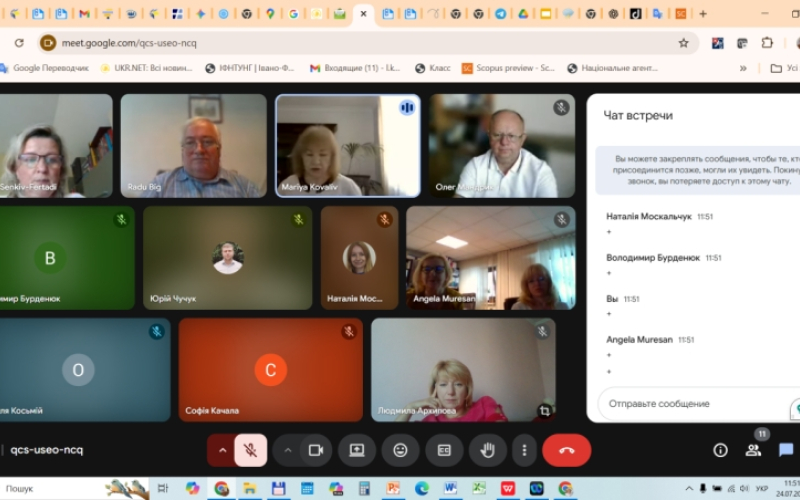The image size is (800, 500).
Task: Select Наталія Мос... participant tile
Action: [360, 258]
